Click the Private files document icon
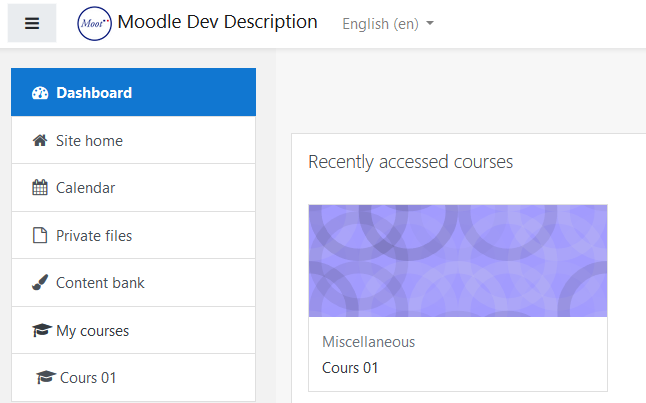Image resolution: width=646 pixels, height=403 pixels. tap(40, 235)
